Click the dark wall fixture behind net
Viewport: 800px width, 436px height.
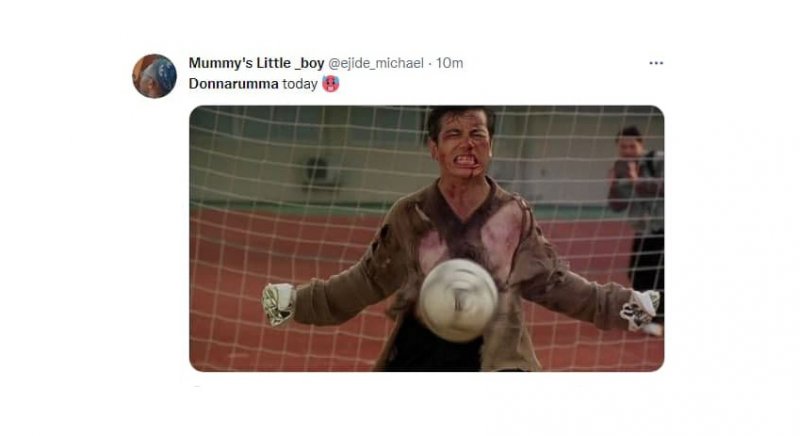point(318,171)
